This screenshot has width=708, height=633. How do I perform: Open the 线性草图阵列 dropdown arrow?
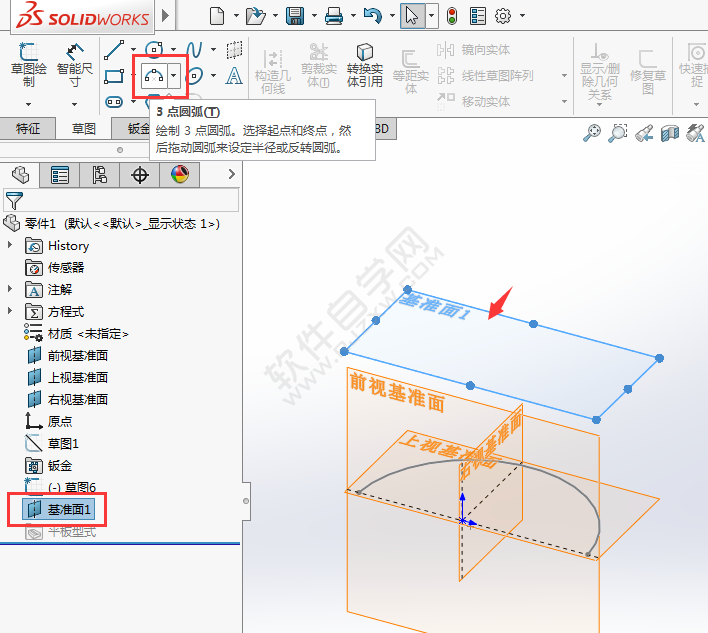(564, 75)
